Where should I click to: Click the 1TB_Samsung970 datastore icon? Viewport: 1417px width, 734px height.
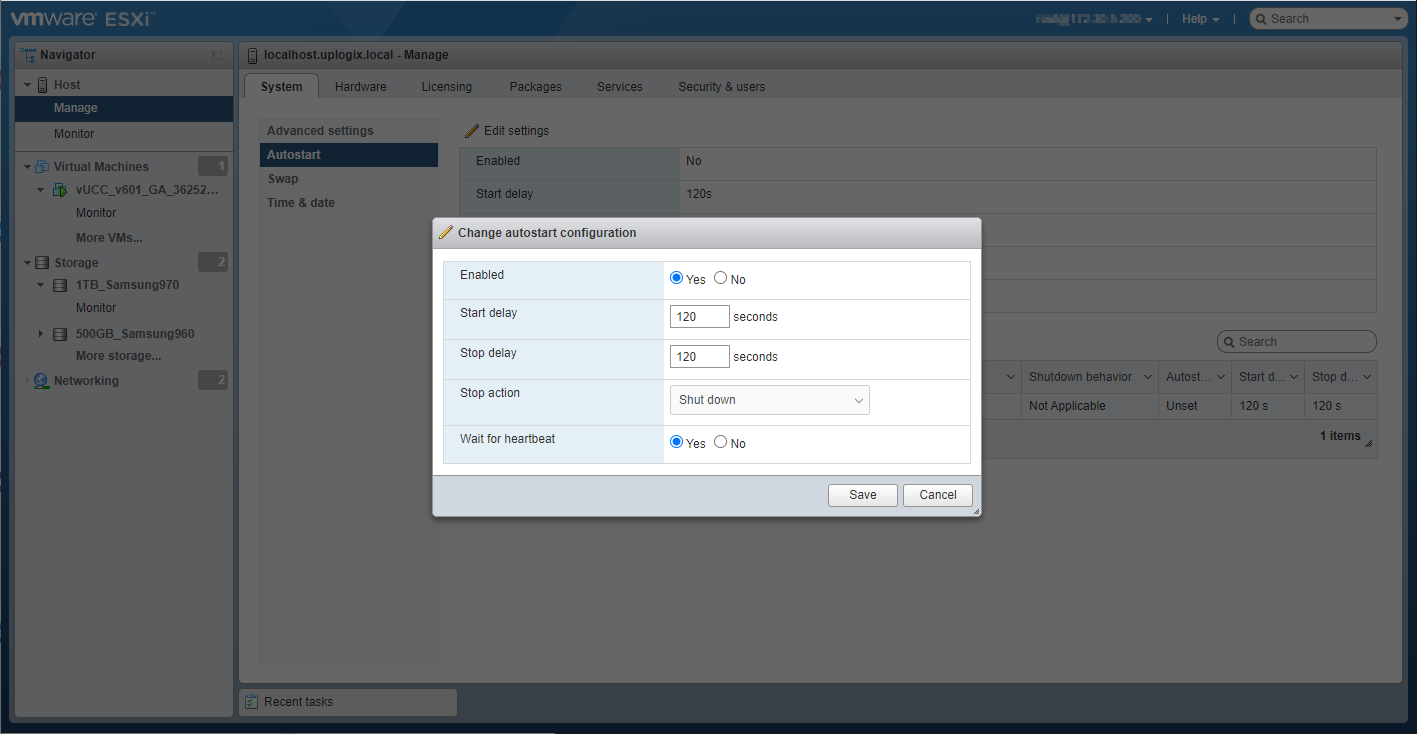[x=60, y=285]
